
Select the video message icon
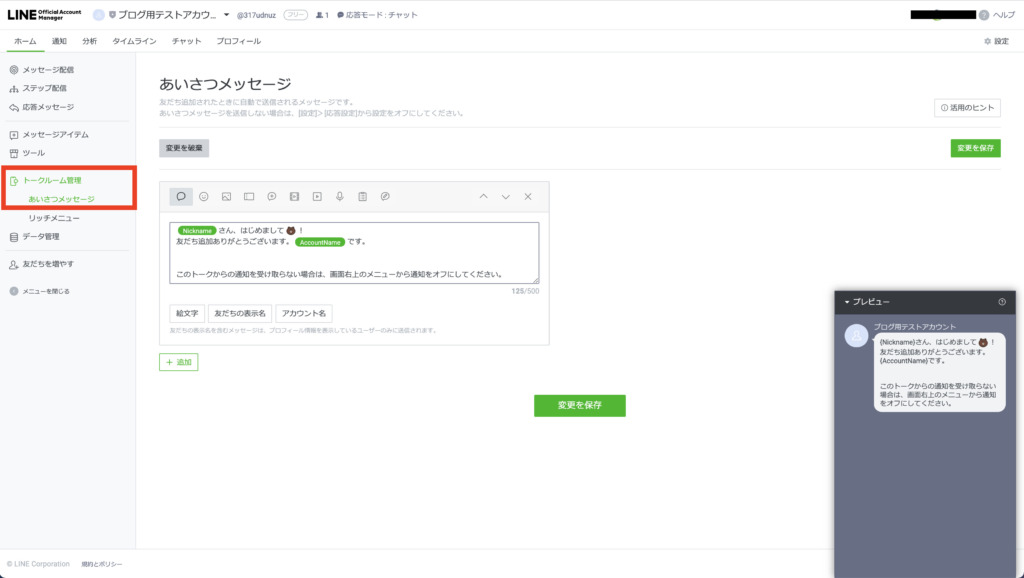[317, 197]
